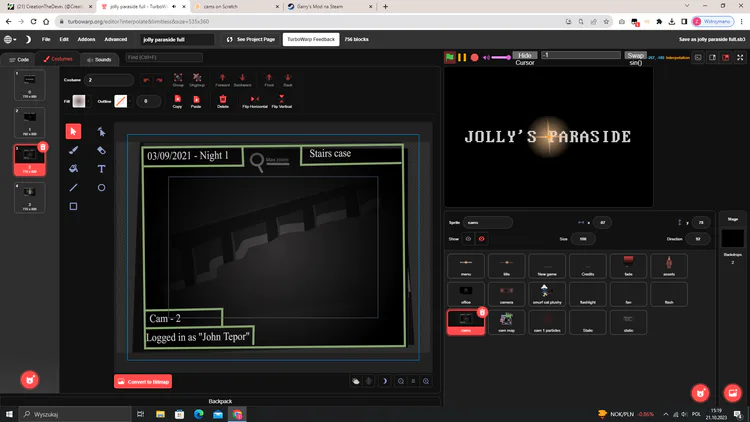Undo the last costume edit
750x422 pixels.
[x=146, y=80]
